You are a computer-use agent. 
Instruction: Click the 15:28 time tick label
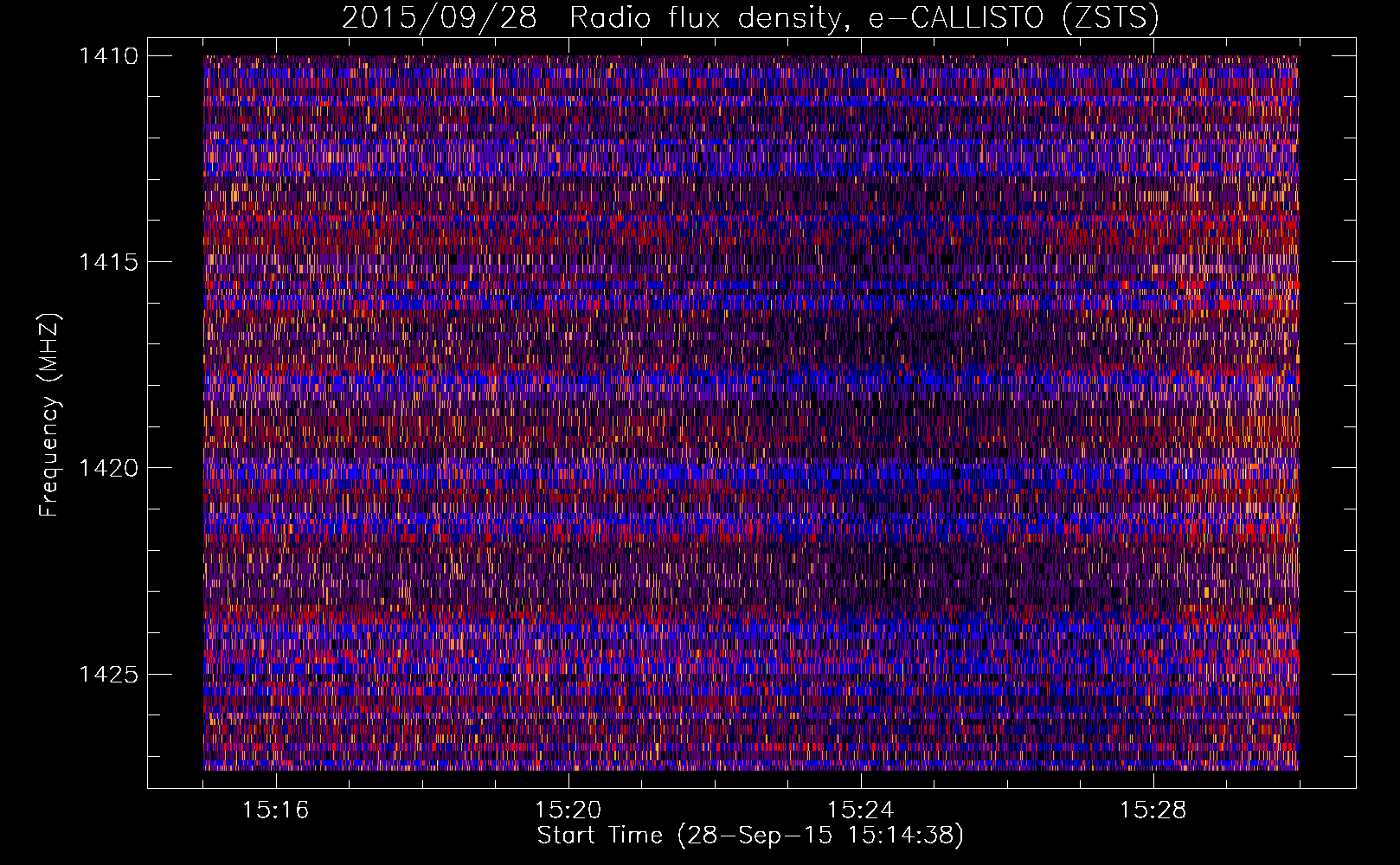(1153, 811)
